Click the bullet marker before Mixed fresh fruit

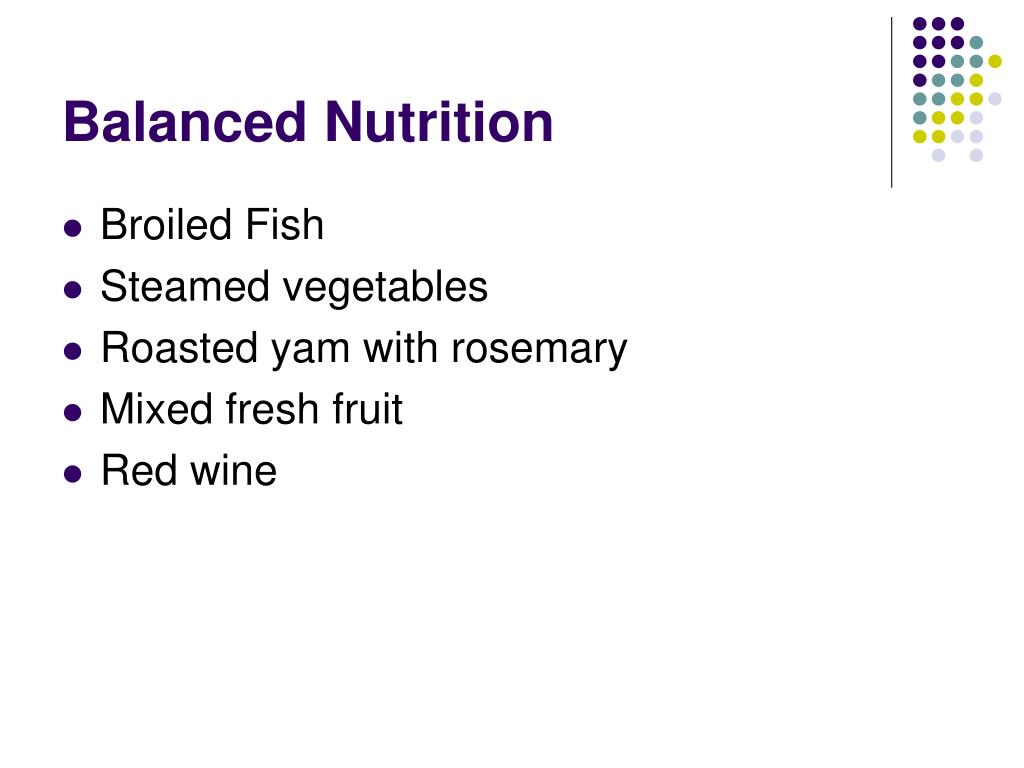[x=73, y=413]
